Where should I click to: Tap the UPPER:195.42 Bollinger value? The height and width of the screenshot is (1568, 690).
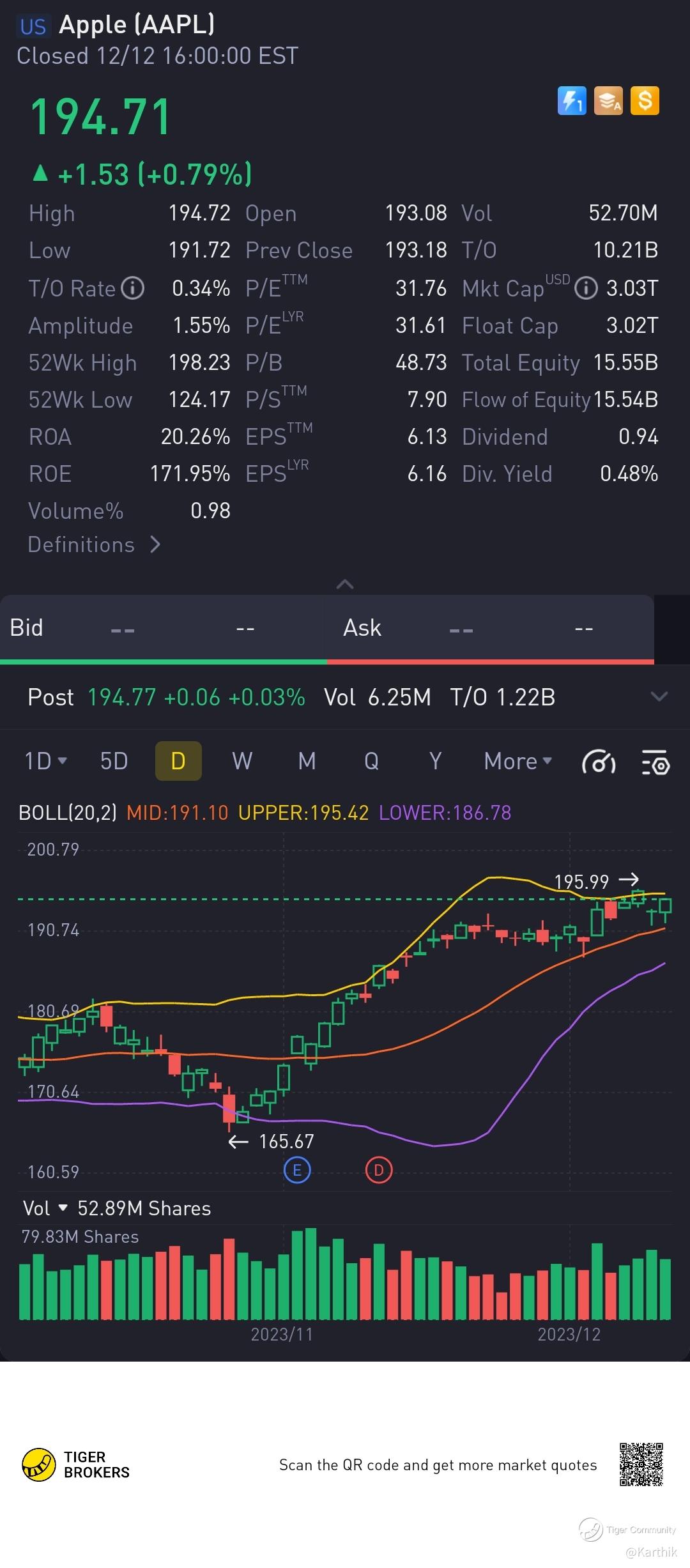(303, 813)
